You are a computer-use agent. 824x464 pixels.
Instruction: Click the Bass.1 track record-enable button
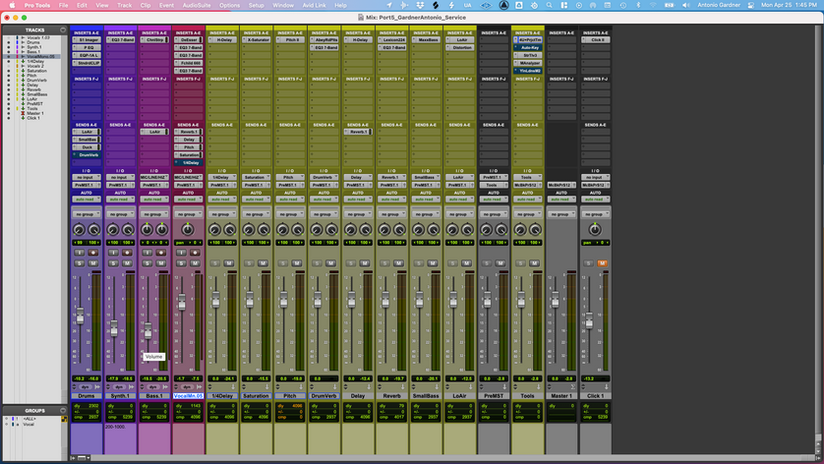tap(161, 253)
